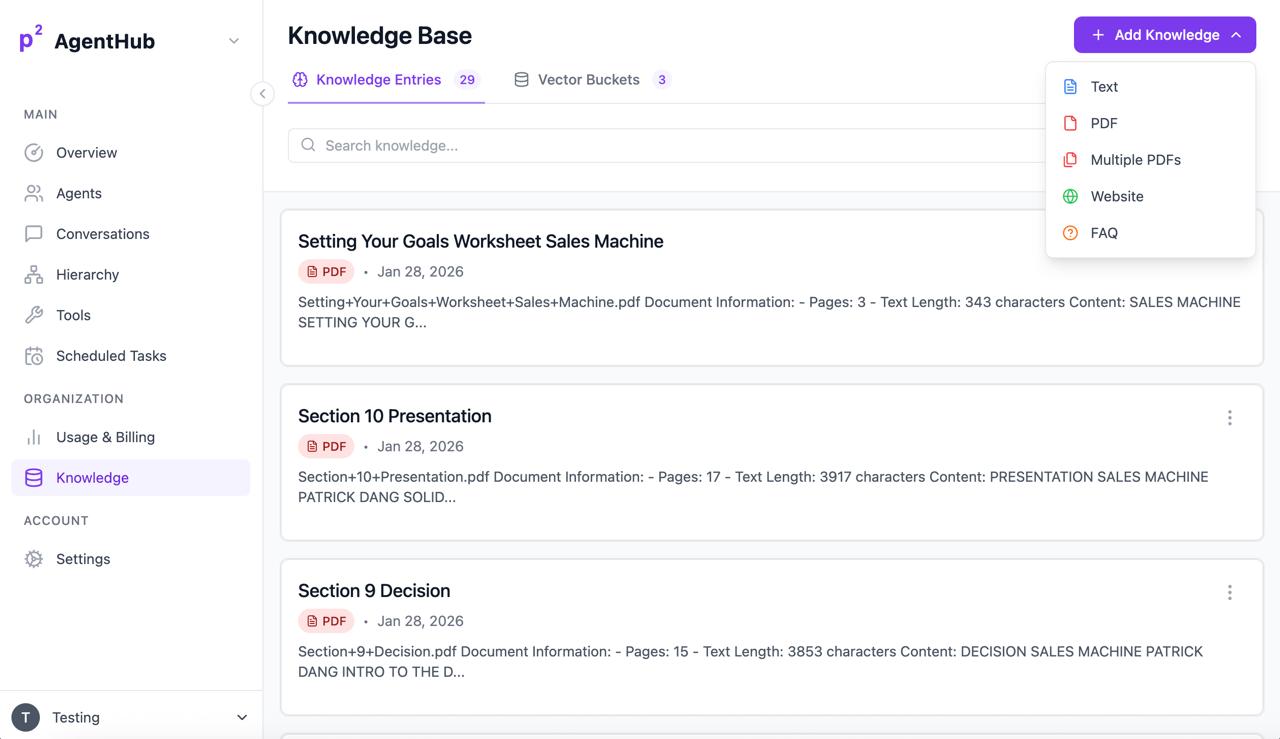The height and width of the screenshot is (739, 1280).
Task: Expand the Testing account dropdown
Action: click(241, 717)
